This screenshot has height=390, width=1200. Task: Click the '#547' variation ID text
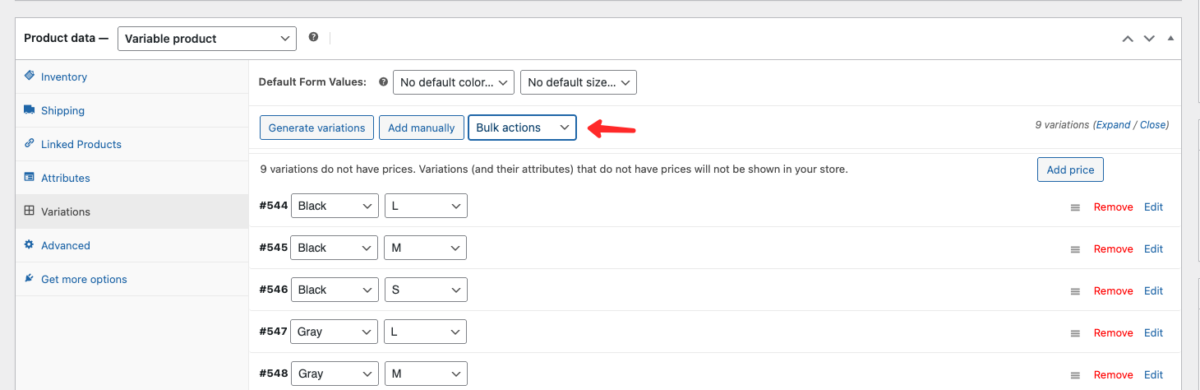(x=273, y=332)
